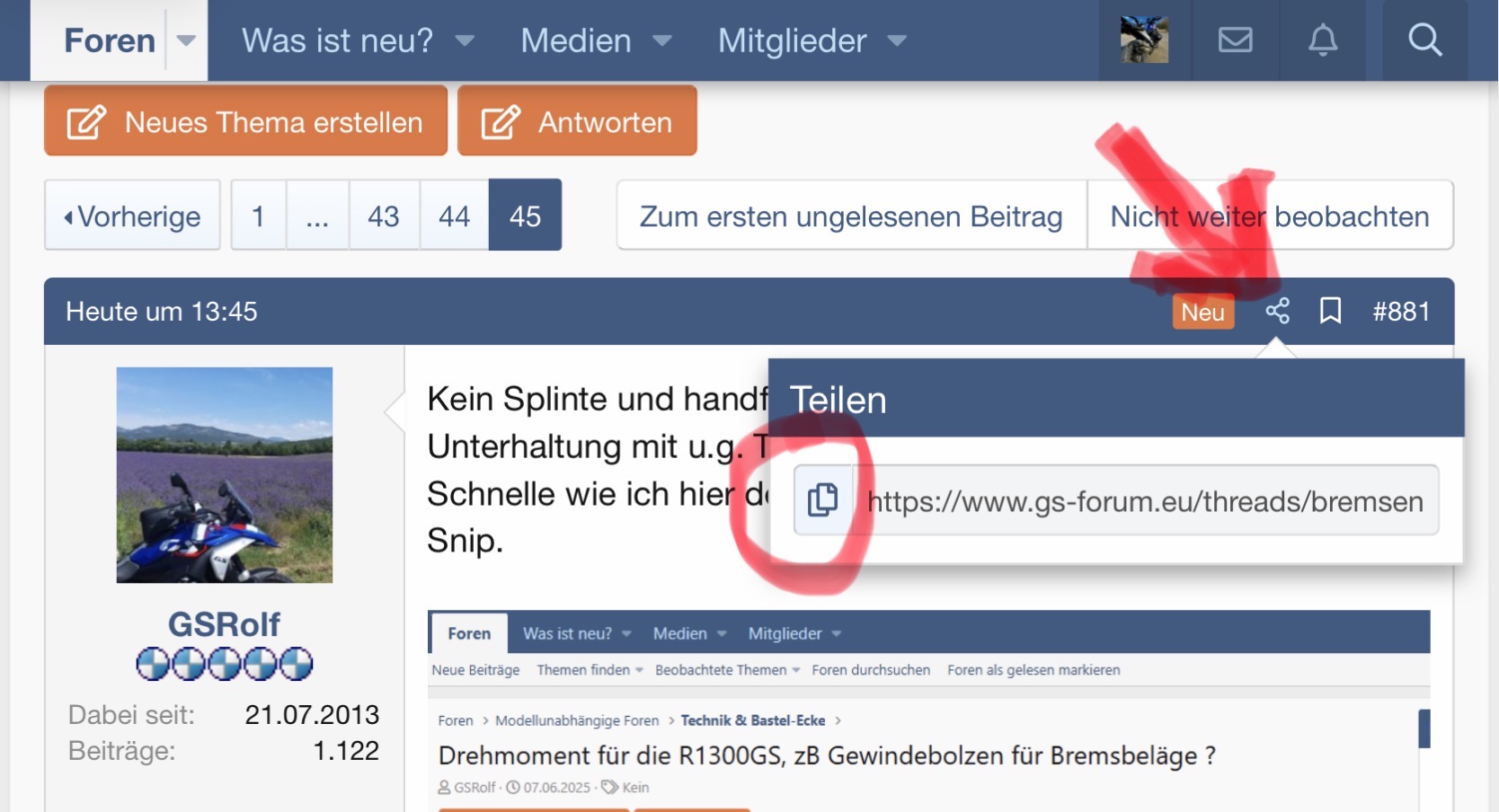
Task: Go to page 44 of the thread
Action: tap(454, 216)
